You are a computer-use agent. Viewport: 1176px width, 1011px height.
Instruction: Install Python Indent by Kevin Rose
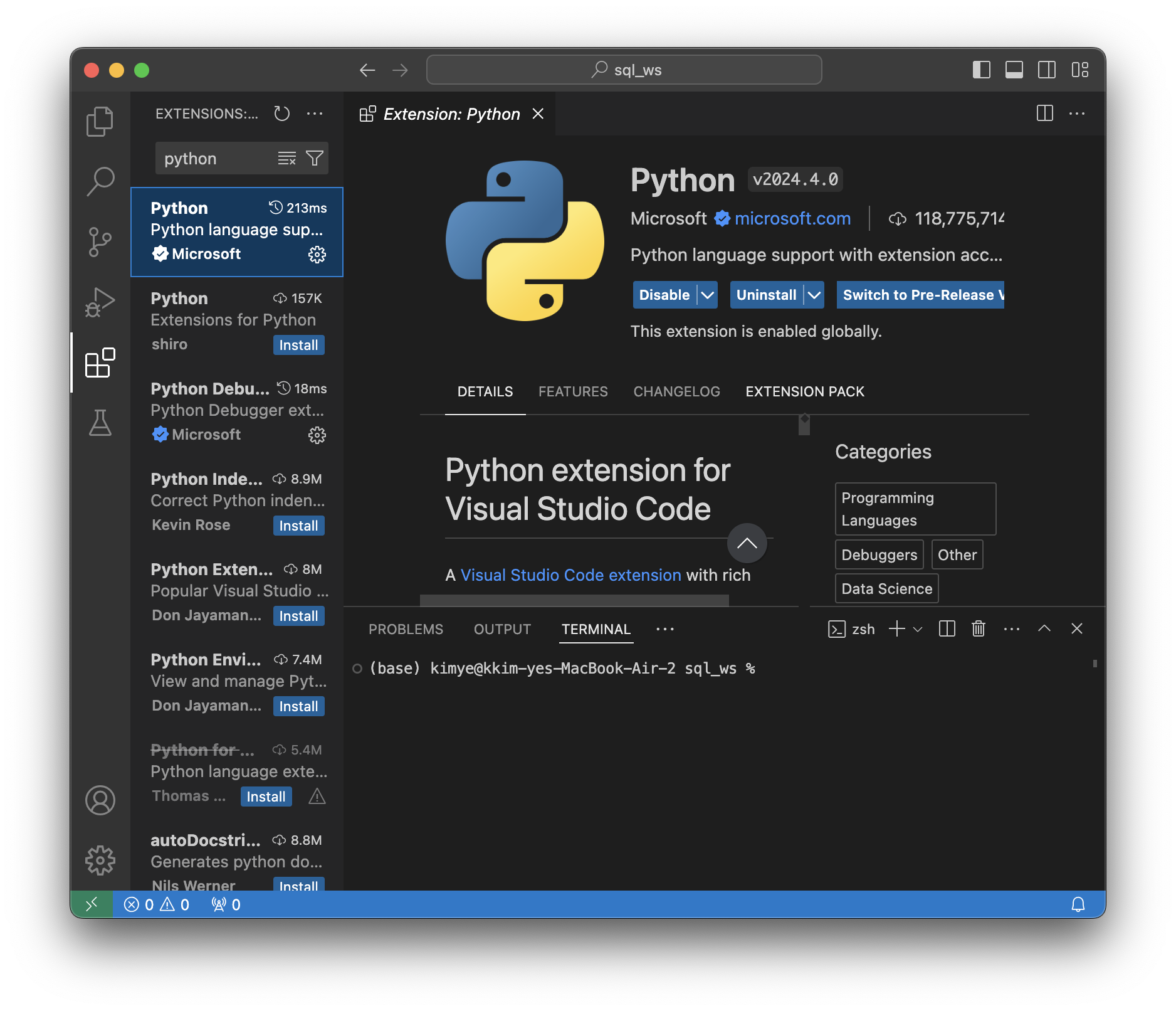298,526
